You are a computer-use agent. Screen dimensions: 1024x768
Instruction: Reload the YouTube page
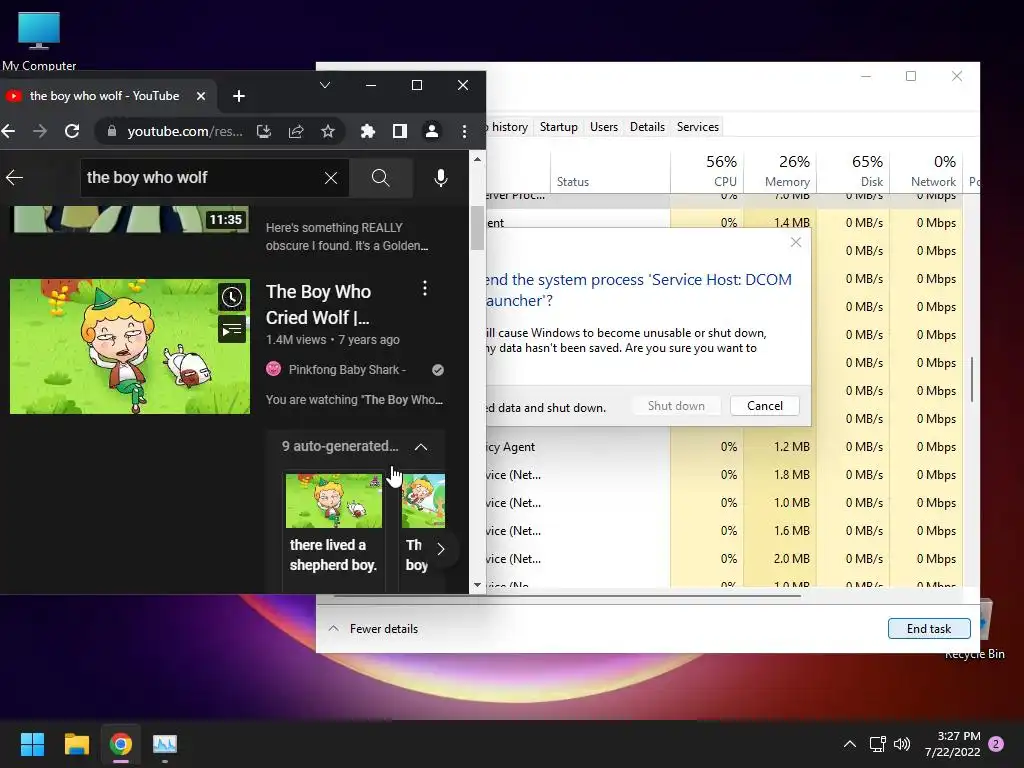point(72,131)
